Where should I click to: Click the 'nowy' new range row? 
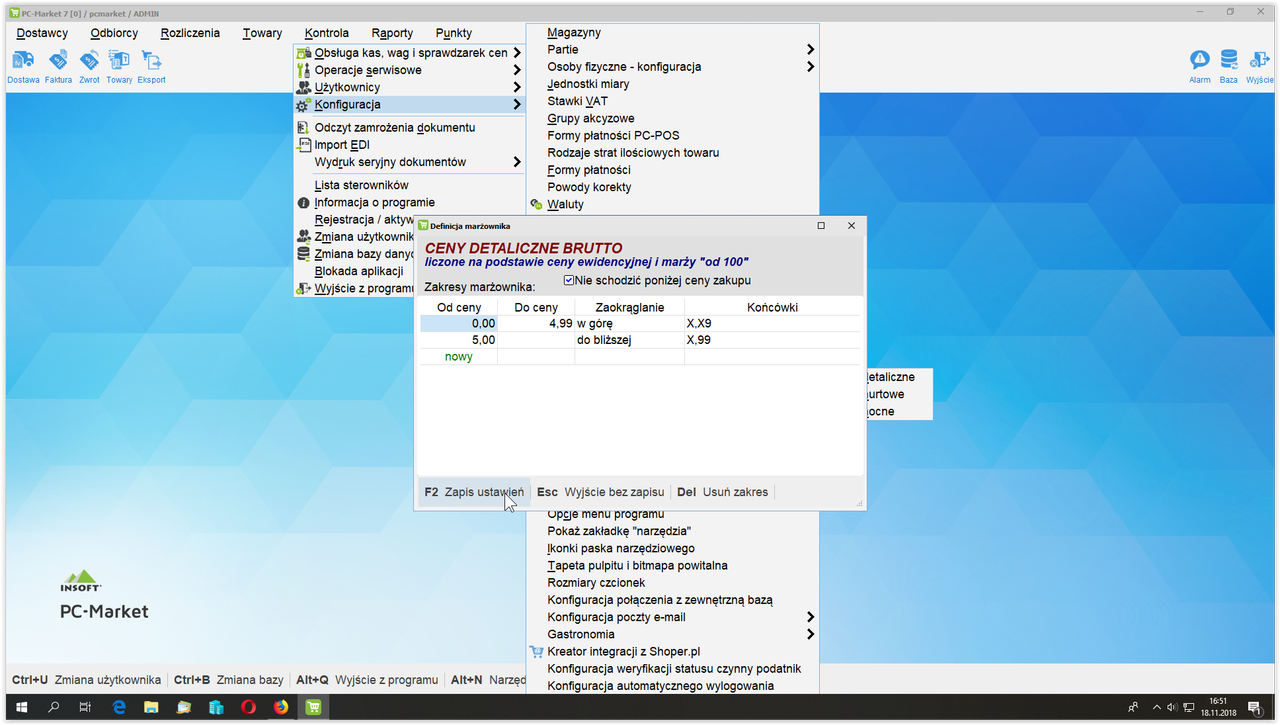pos(459,356)
